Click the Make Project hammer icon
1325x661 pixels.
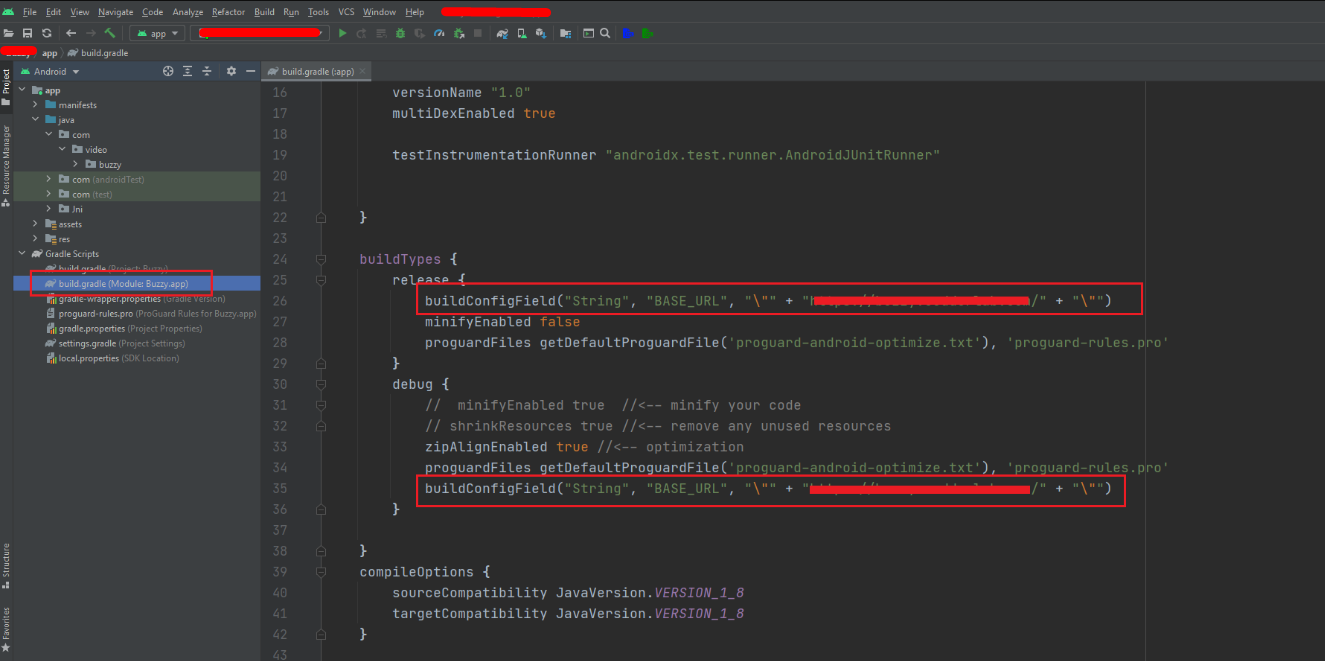click(110, 33)
